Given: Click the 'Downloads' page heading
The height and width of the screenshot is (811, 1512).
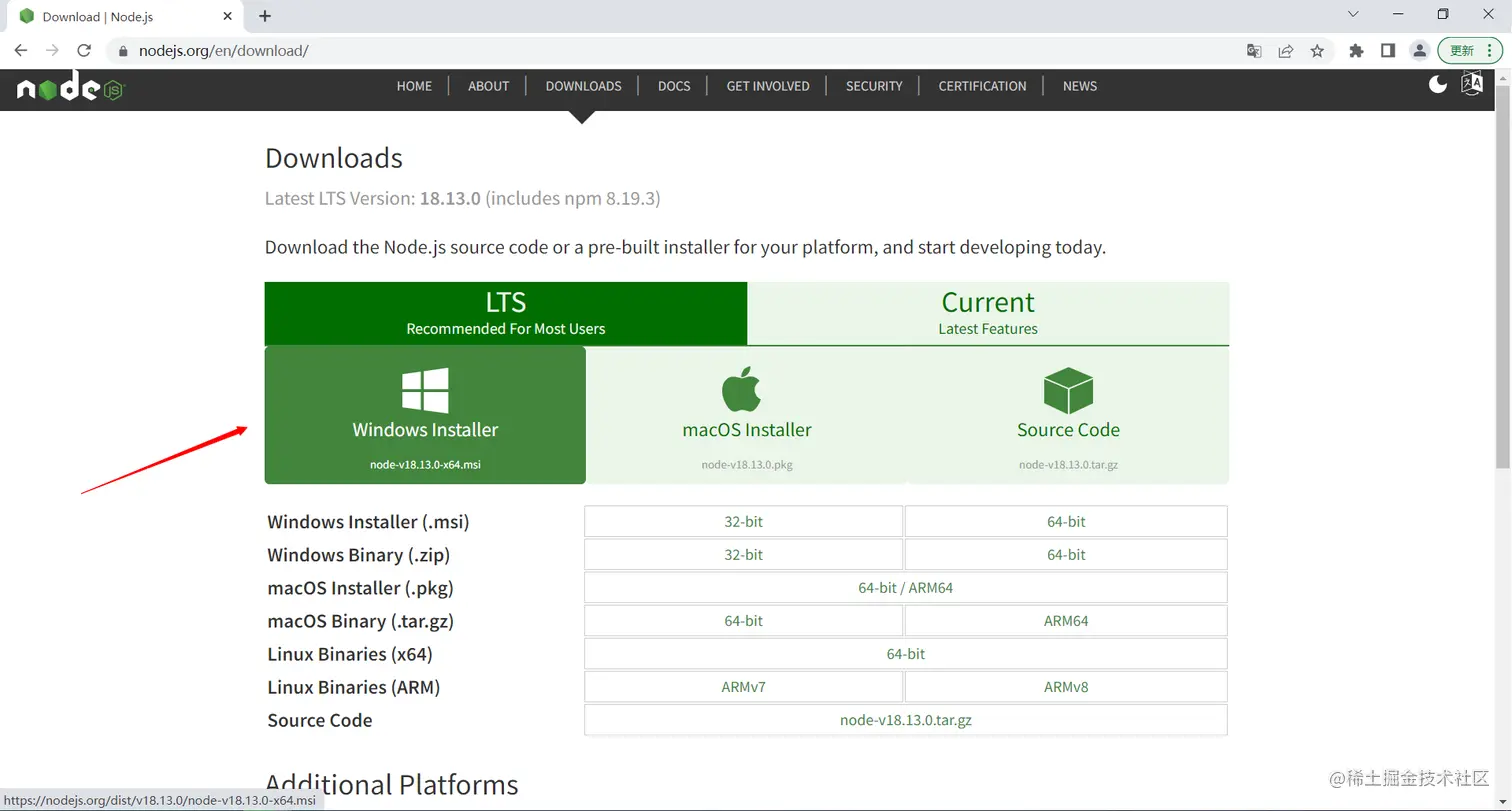Looking at the screenshot, I should click(334, 158).
